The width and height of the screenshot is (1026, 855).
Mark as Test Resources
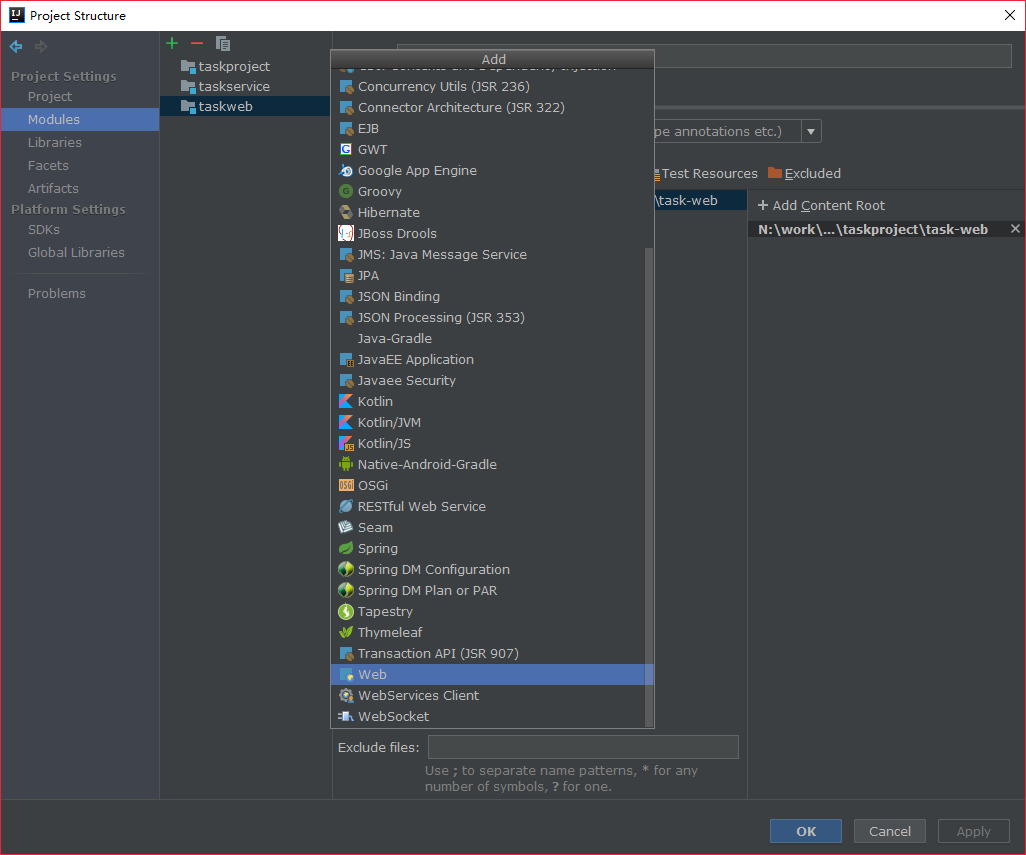pyautogui.click(x=709, y=173)
